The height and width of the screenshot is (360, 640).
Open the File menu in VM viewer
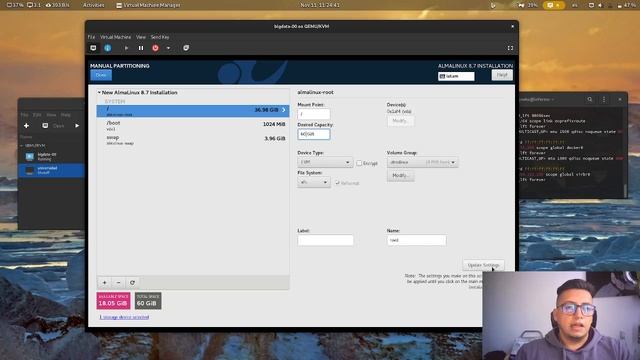[x=91, y=37]
